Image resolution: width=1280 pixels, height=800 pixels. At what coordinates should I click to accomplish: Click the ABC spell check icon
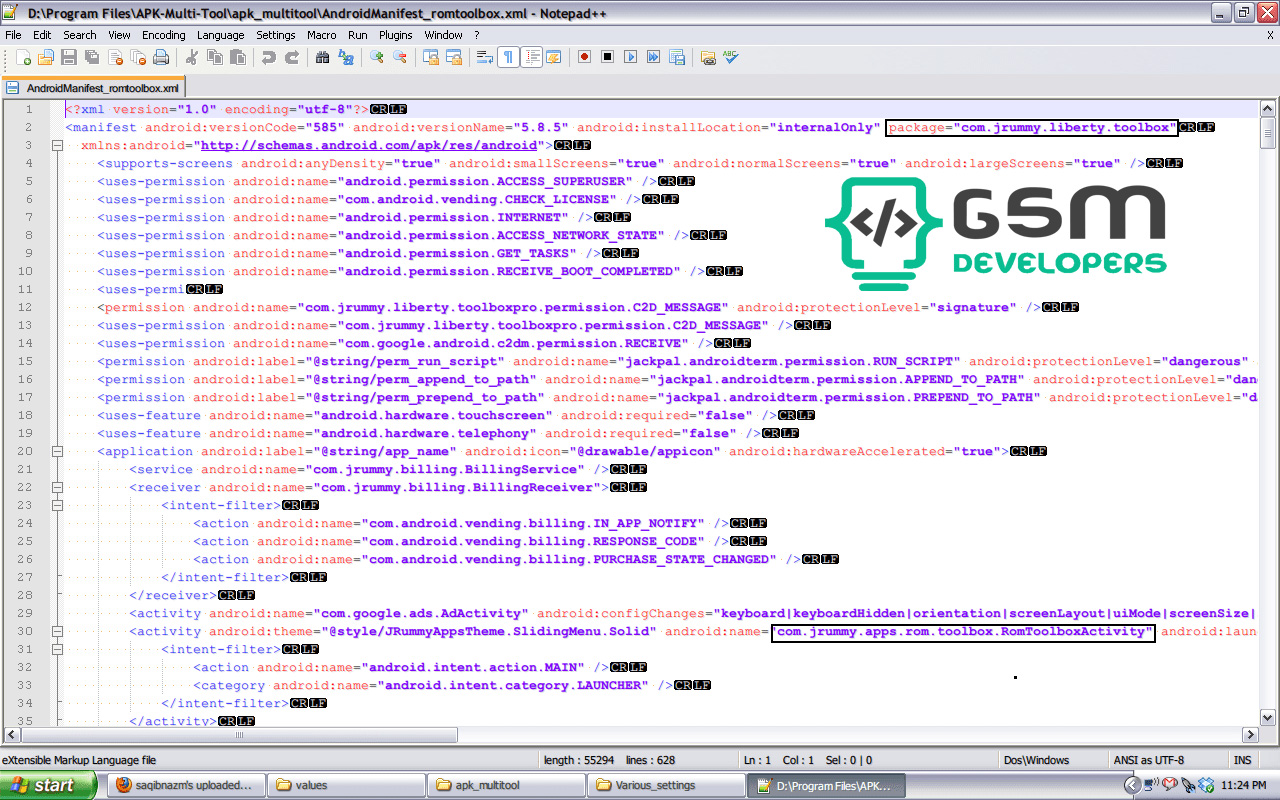click(731, 58)
